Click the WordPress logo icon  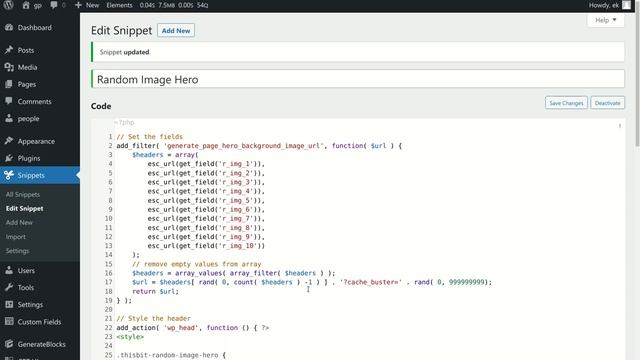pos(8,5)
